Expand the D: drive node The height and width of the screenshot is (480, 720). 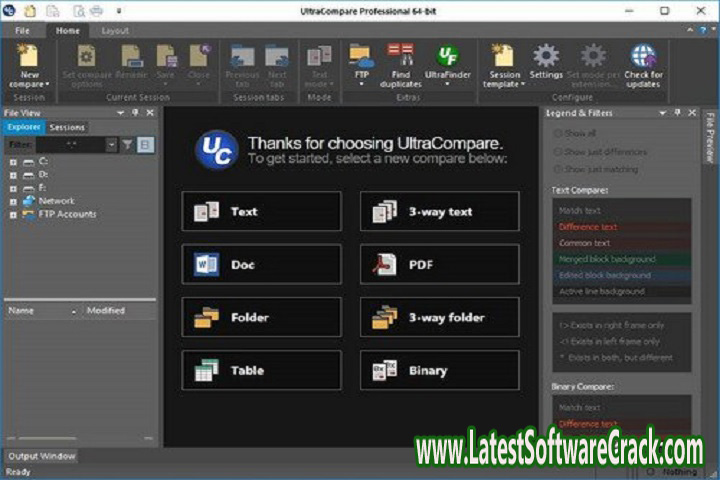tap(13, 175)
